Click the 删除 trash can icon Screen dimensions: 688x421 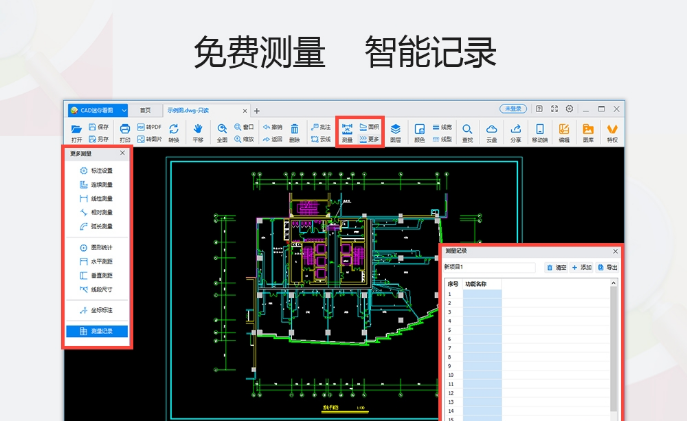point(294,133)
